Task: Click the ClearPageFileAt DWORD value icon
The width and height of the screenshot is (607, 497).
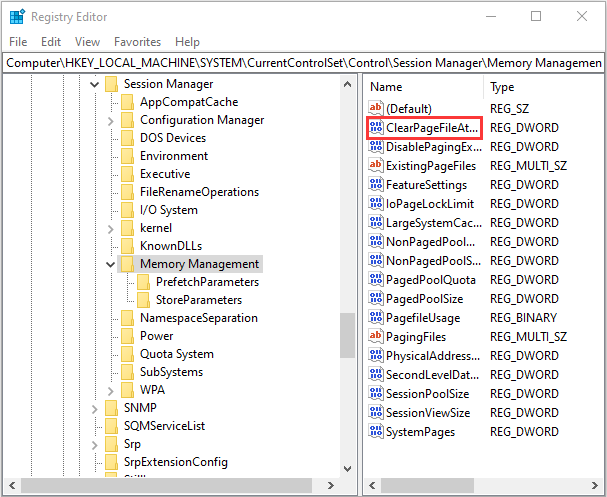Action: (376, 128)
